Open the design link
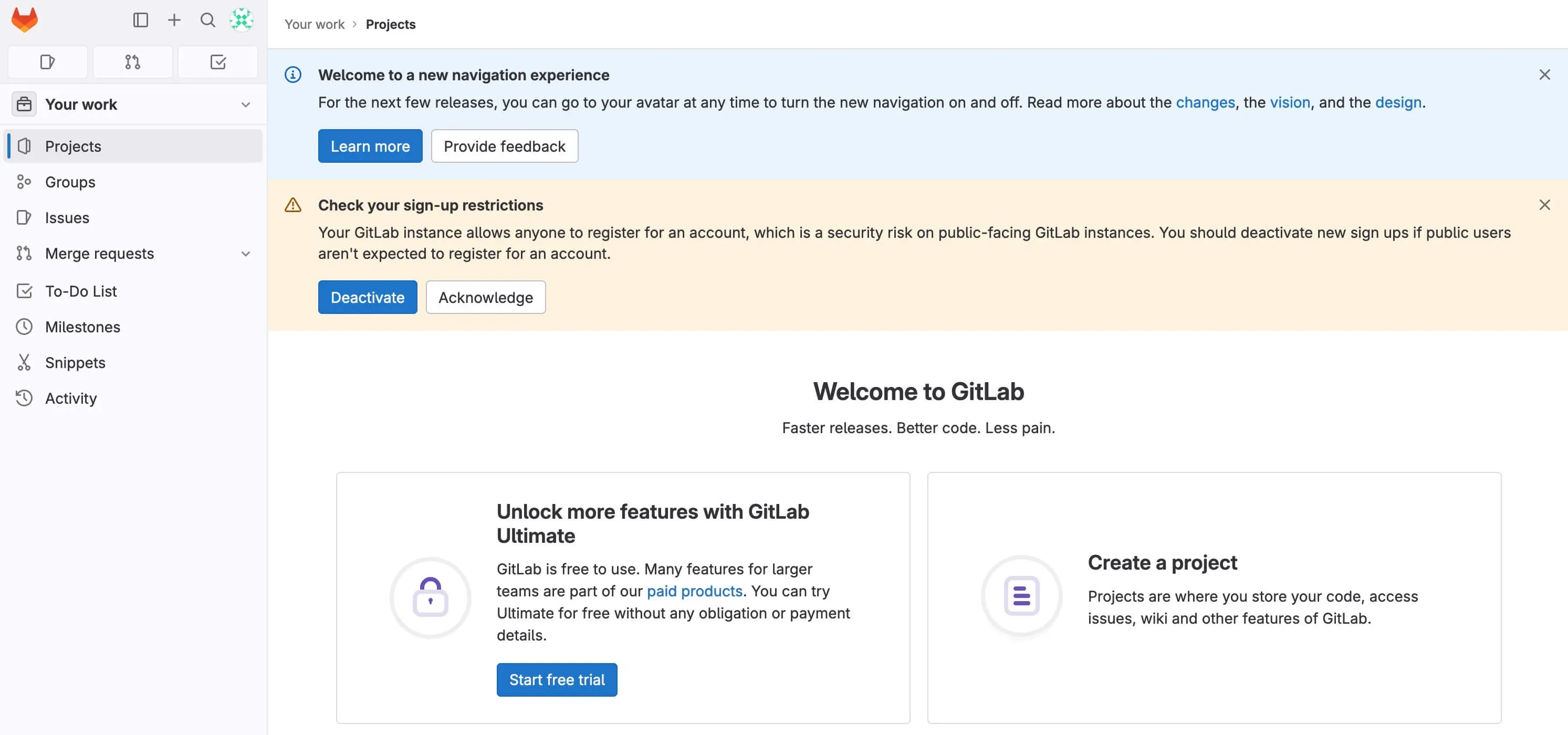Image resolution: width=1568 pixels, height=735 pixels. tap(1398, 102)
